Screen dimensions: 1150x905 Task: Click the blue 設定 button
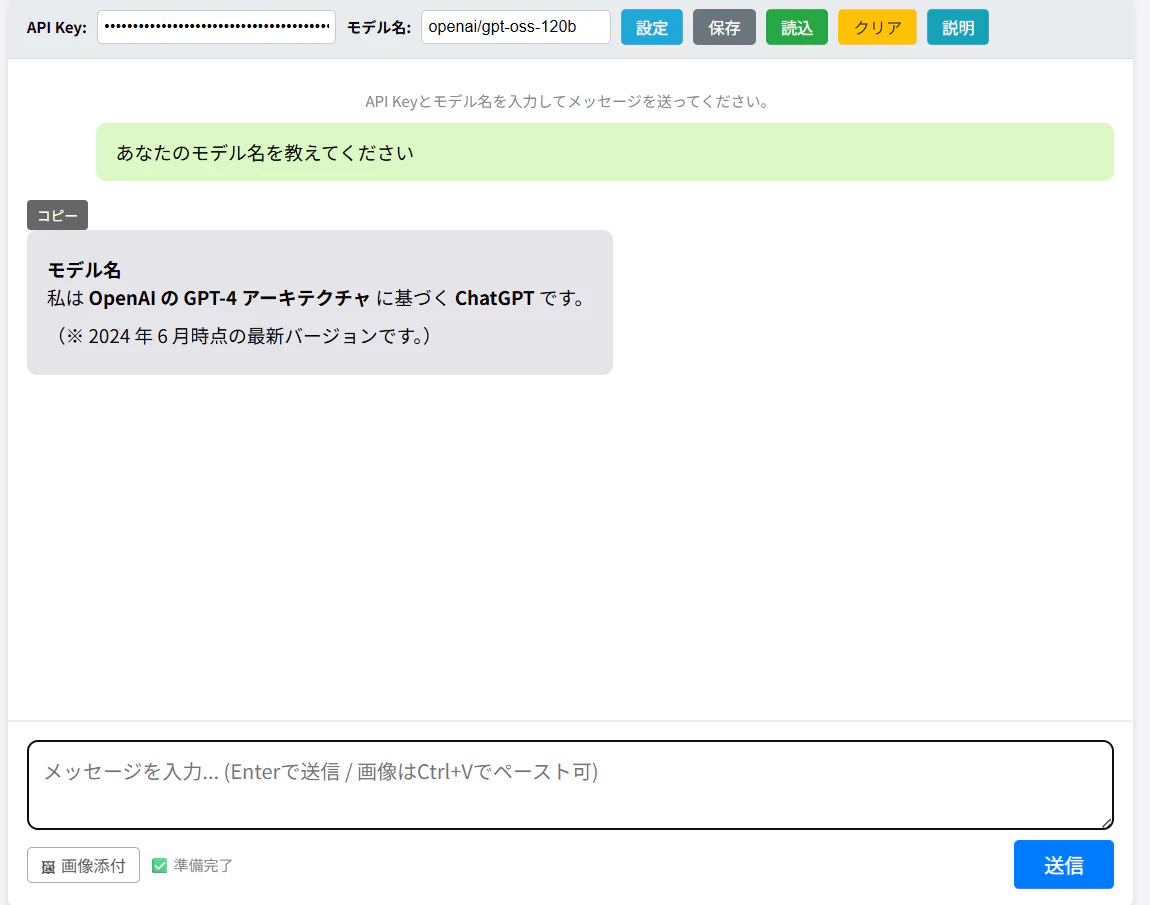652,27
